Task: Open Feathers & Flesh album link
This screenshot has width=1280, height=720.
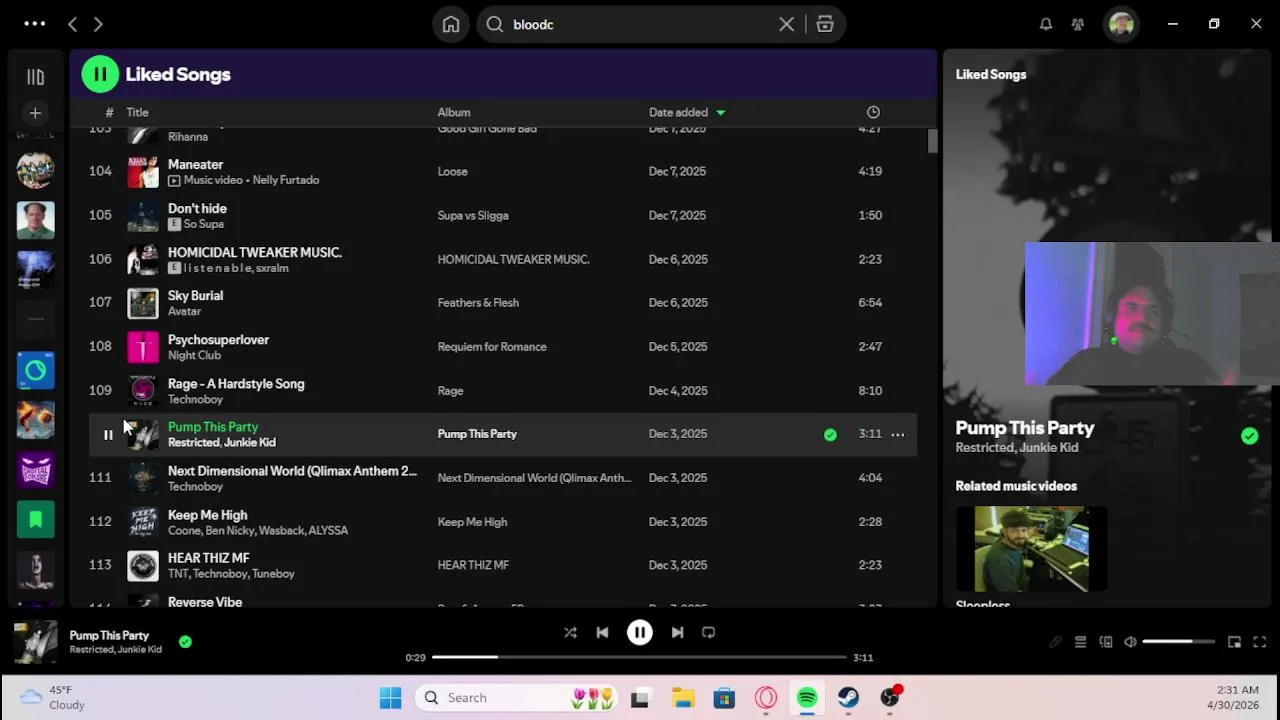Action: [478, 303]
